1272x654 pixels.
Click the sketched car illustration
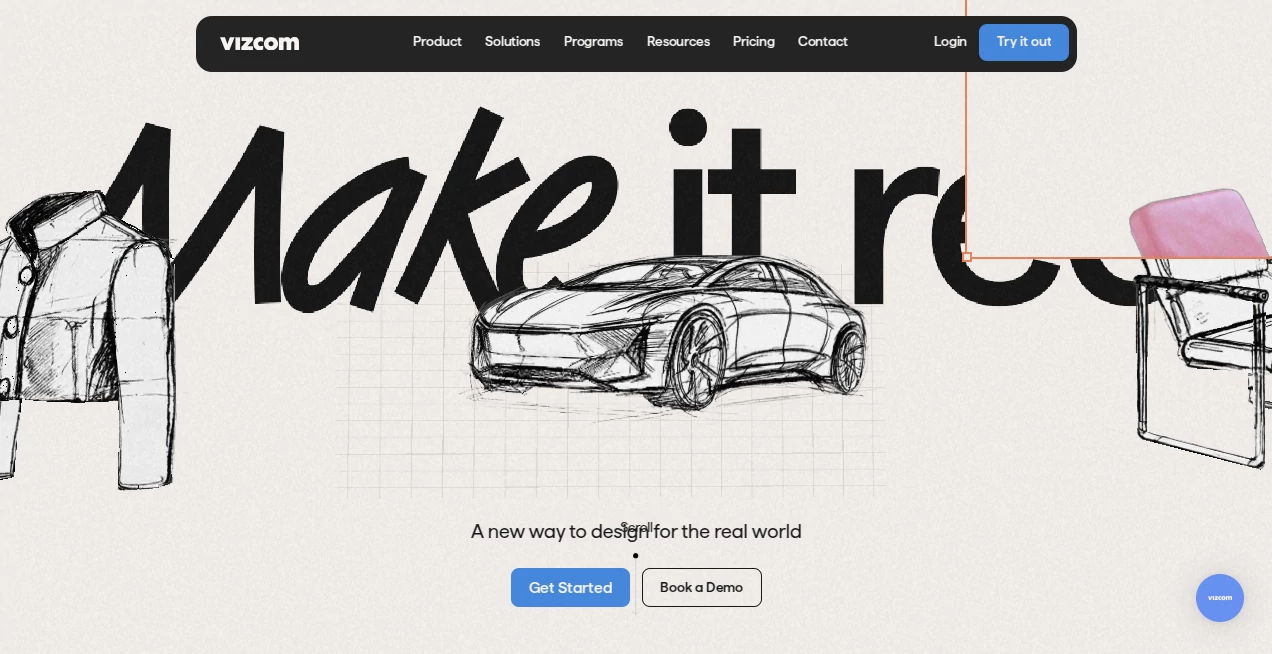667,334
